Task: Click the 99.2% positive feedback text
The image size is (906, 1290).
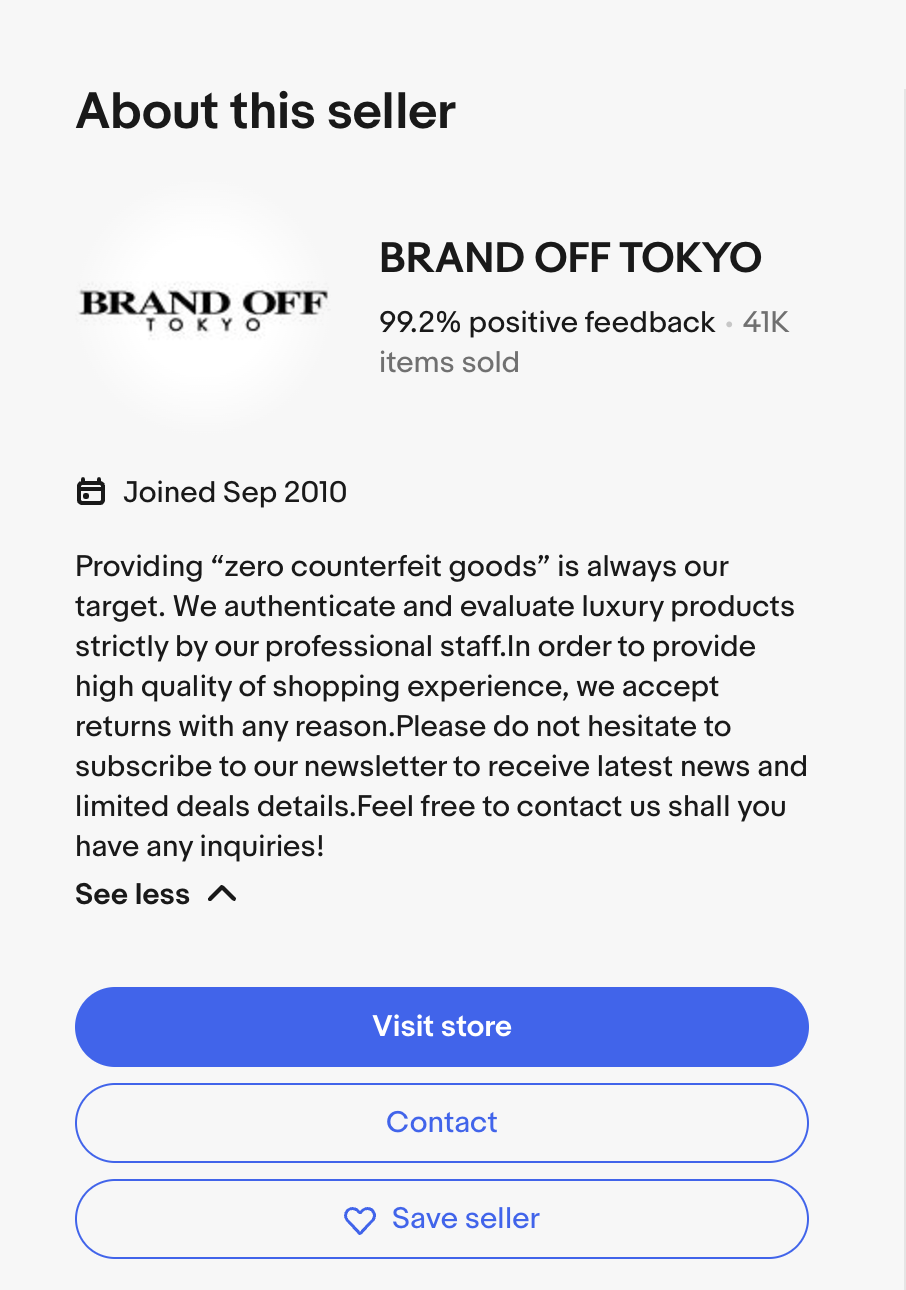Action: 547,322
